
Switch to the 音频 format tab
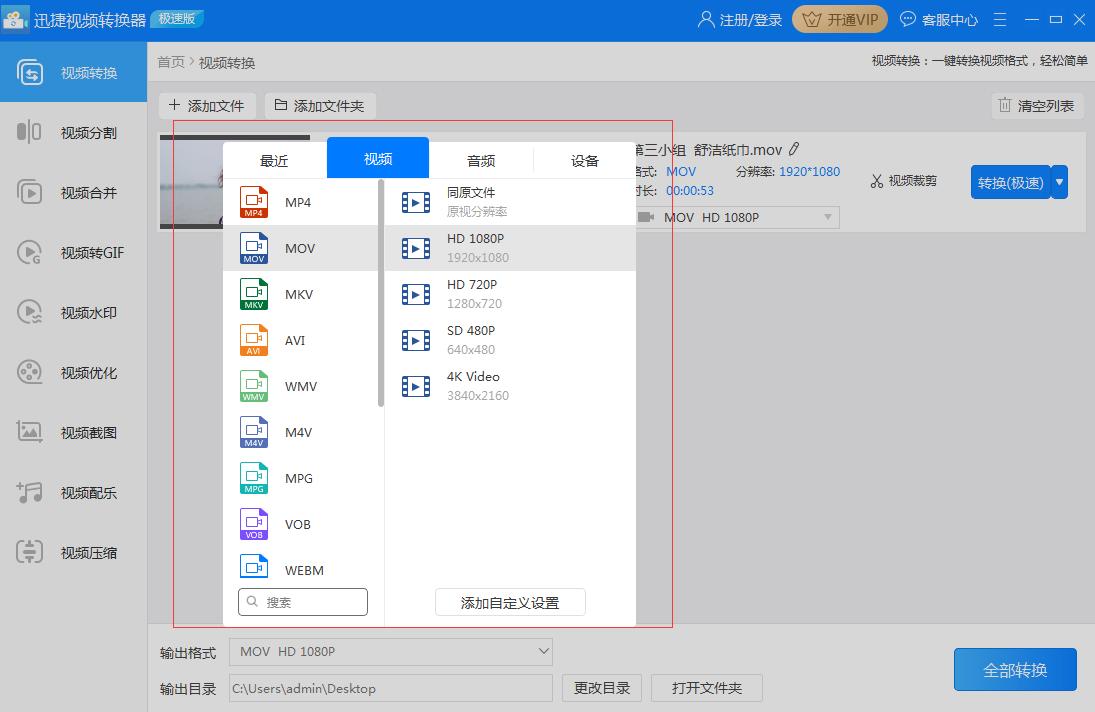(480, 158)
